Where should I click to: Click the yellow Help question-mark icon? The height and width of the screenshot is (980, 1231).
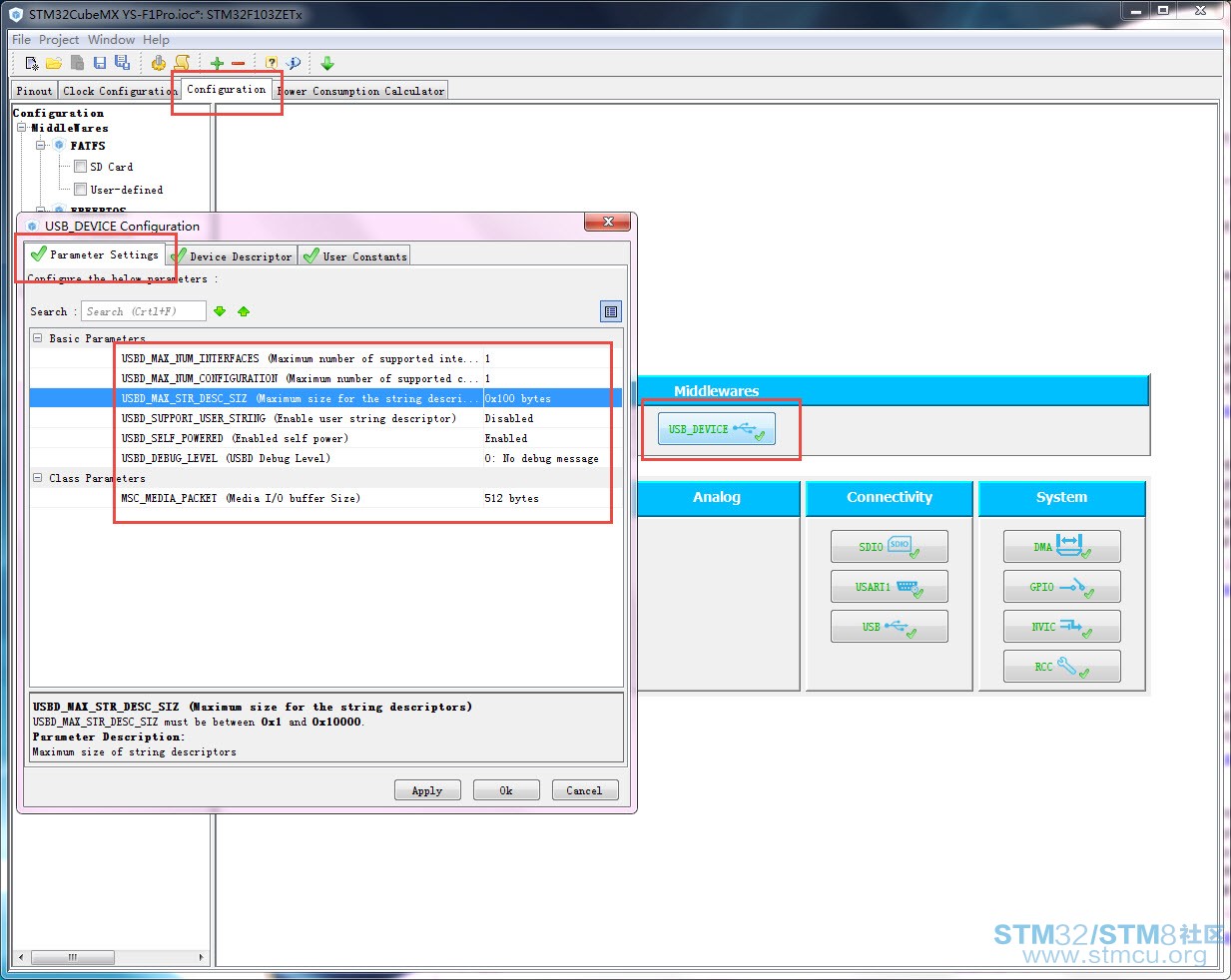click(x=272, y=63)
